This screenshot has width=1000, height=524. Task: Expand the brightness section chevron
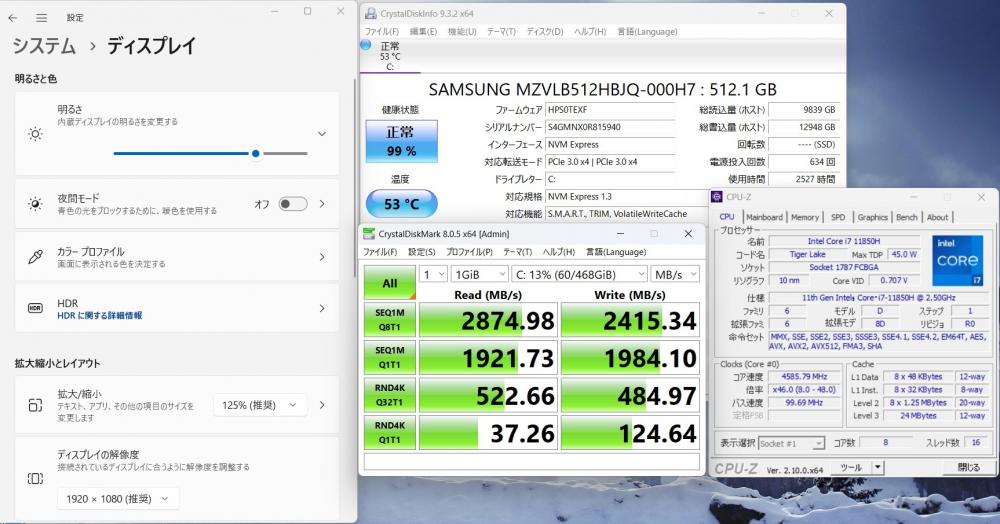pos(322,134)
